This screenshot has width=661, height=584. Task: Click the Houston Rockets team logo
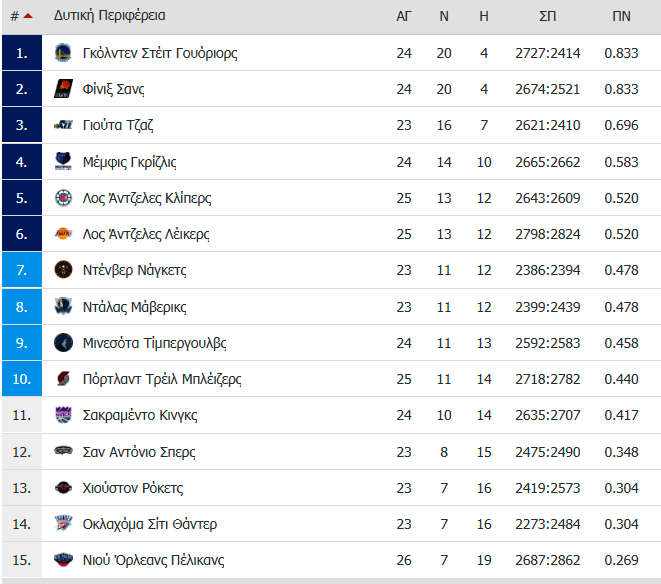[x=63, y=488]
